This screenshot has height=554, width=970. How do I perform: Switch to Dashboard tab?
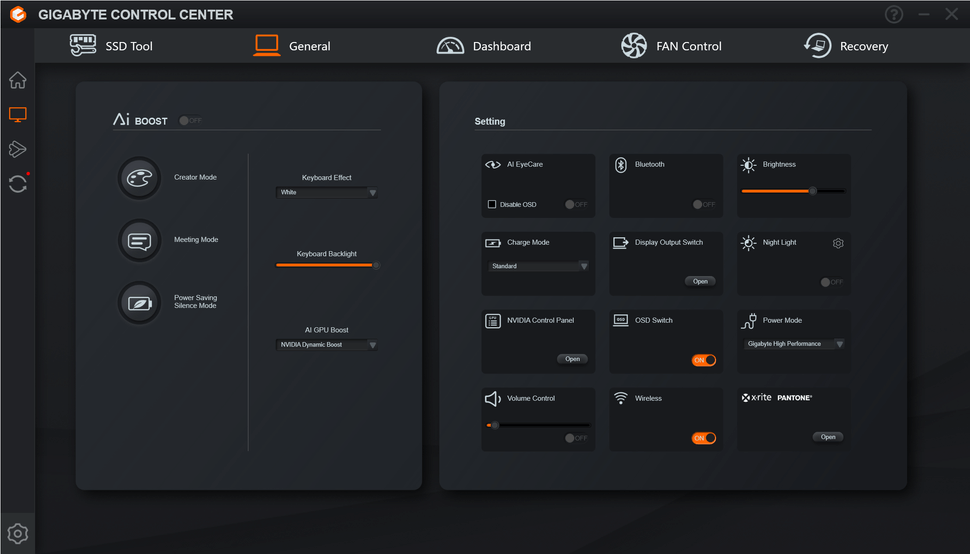(484, 46)
